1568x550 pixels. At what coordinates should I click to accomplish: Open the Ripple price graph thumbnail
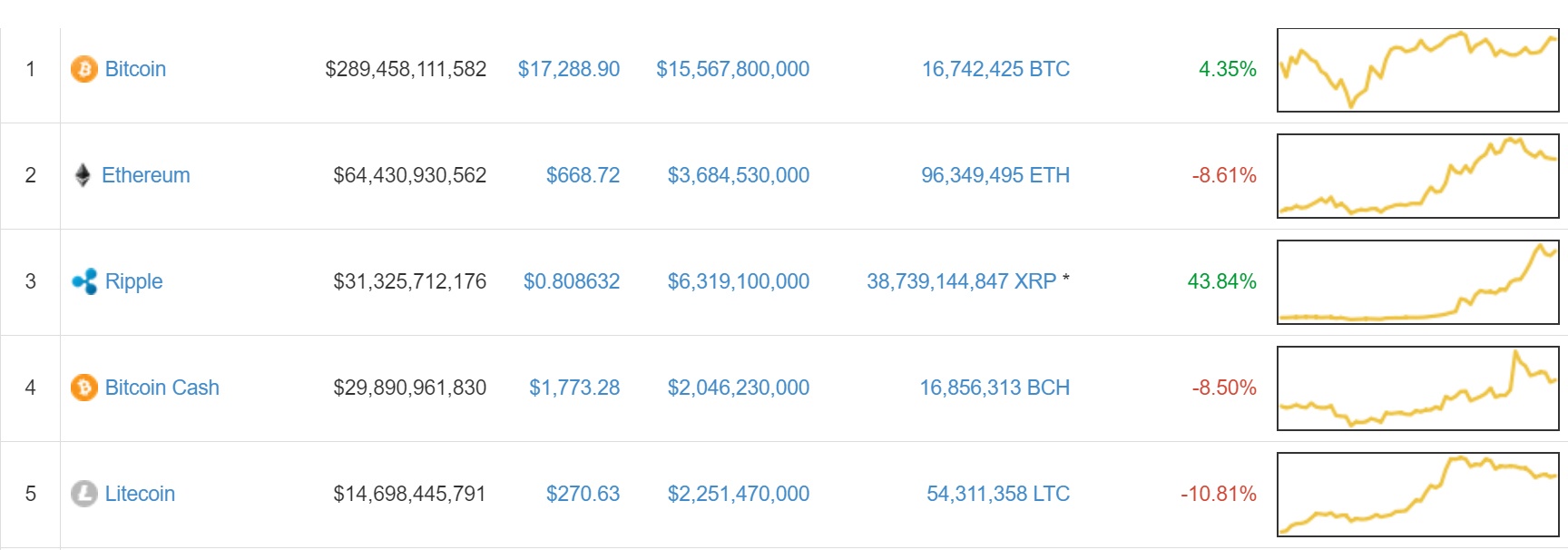point(1417,282)
